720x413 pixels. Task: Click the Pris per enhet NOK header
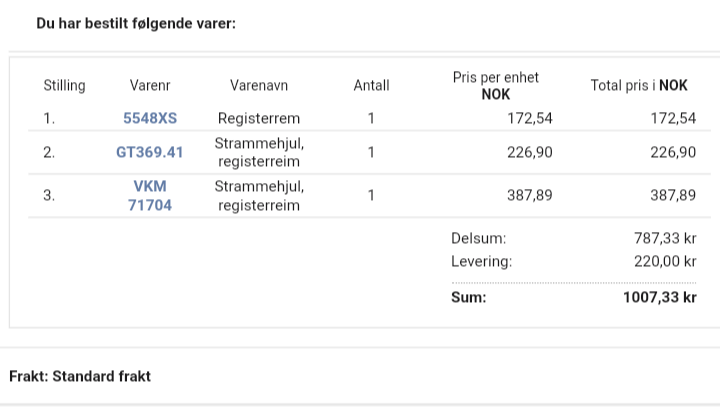(495, 85)
